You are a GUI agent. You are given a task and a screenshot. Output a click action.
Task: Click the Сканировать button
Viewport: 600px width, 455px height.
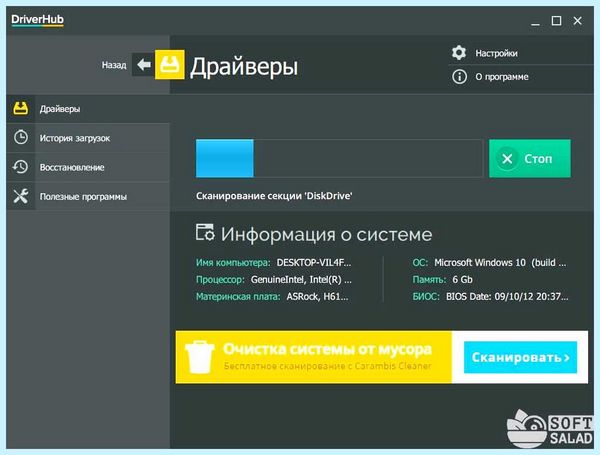(x=520, y=357)
